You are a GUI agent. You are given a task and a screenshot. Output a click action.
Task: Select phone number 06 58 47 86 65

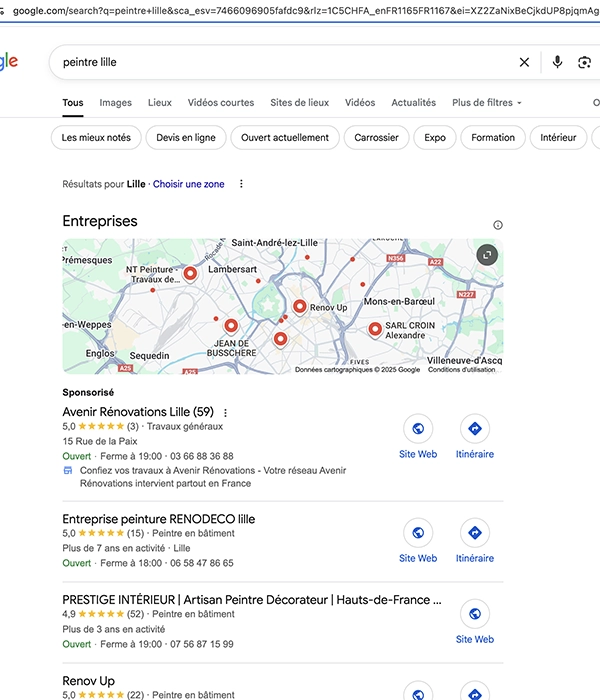pos(201,563)
